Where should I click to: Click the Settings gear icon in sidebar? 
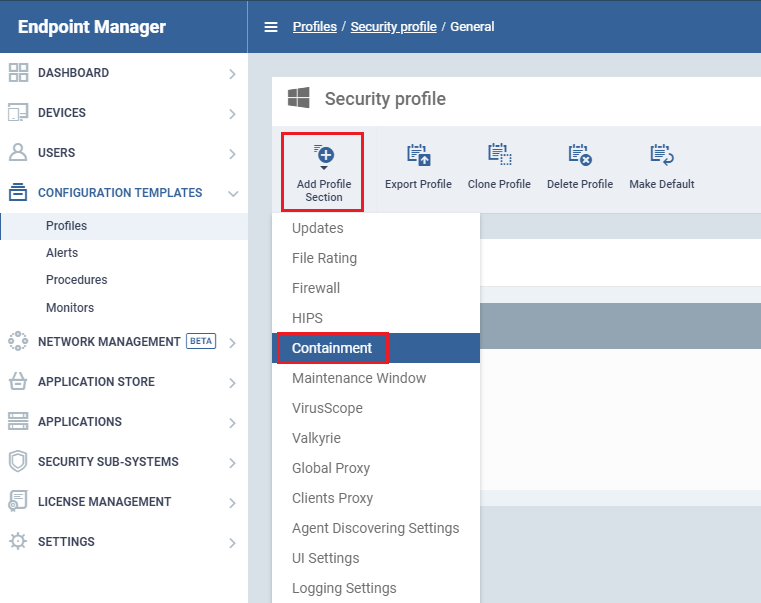point(18,542)
